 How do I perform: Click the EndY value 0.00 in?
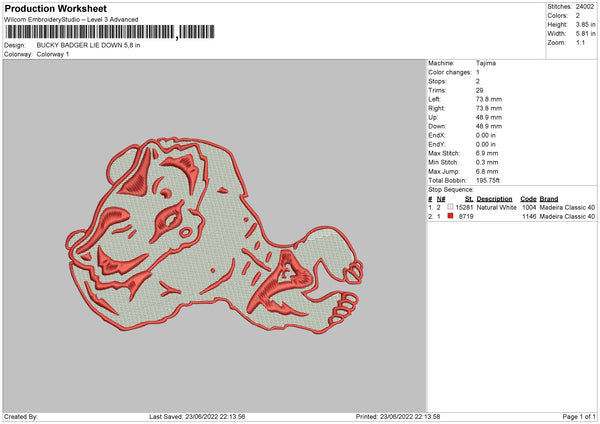pyautogui.click(x=486, y=144)
